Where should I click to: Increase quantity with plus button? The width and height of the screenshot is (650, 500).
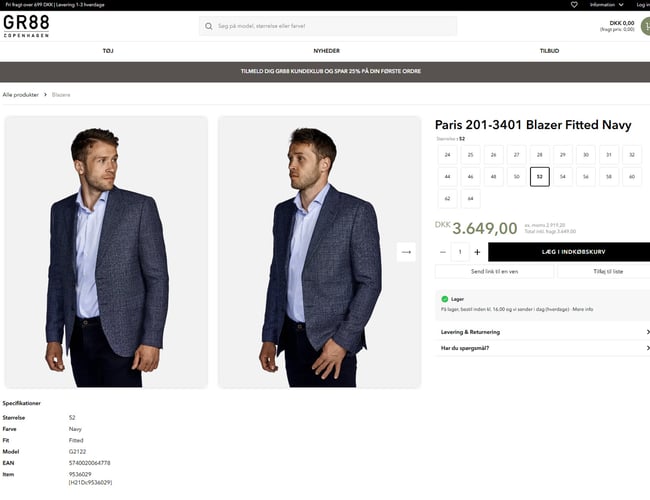pyautogui.click(x=477, y=252)
